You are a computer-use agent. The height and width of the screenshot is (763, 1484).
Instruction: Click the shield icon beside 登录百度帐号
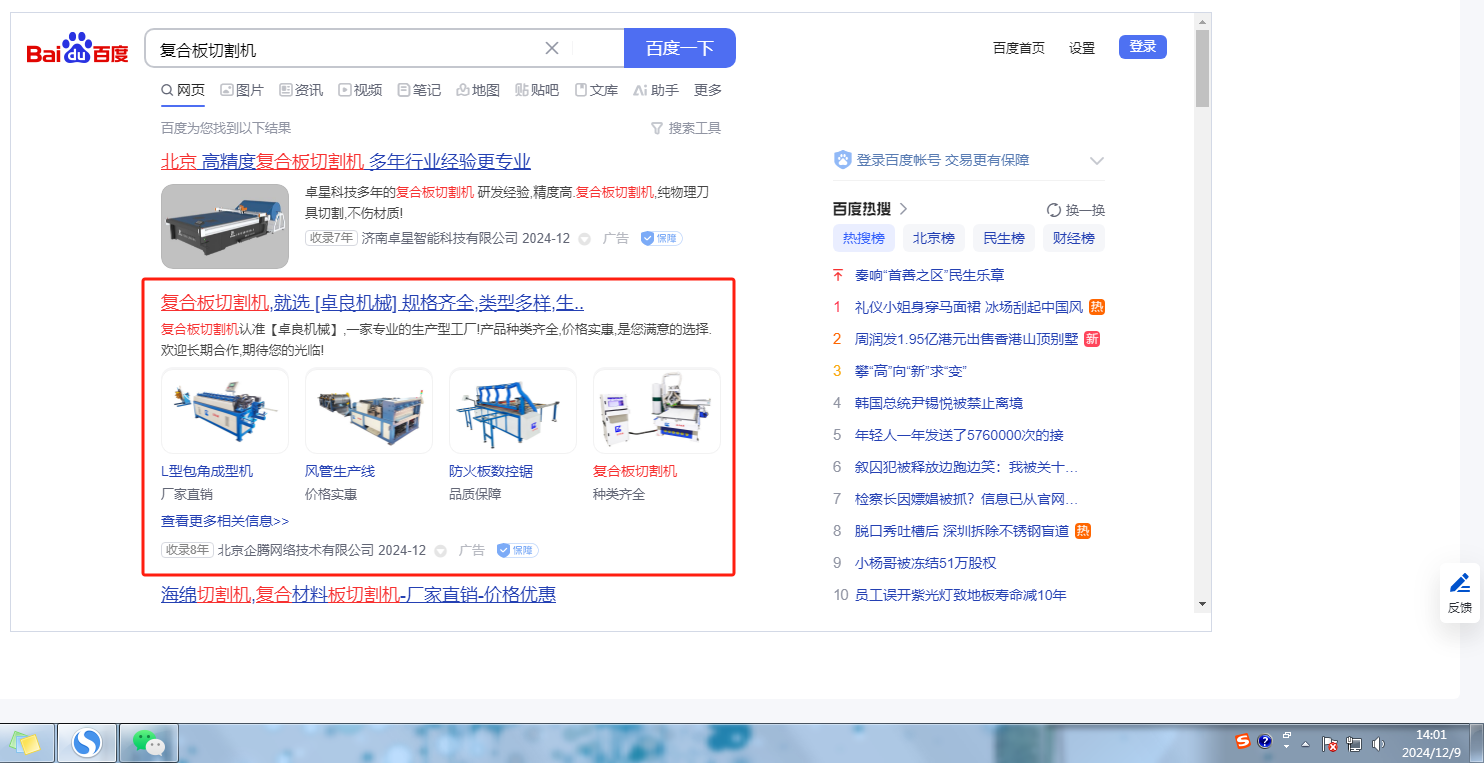click(x=842, y=160)
